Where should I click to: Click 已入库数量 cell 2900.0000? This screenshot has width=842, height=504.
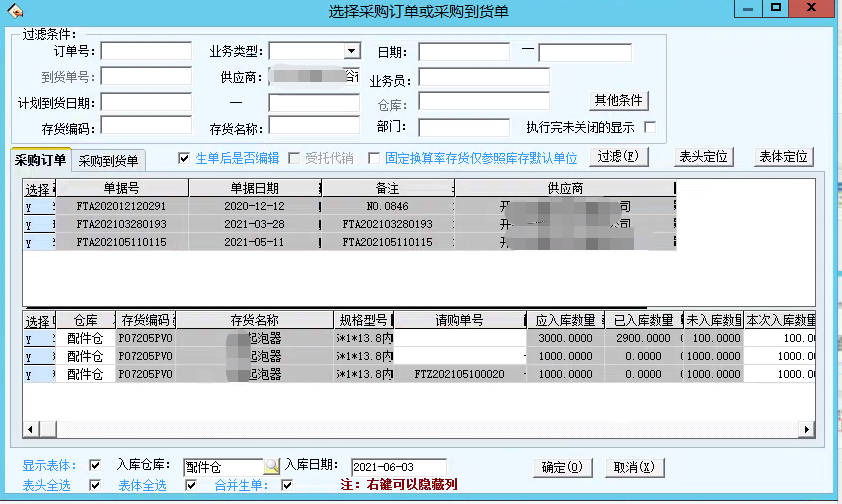(643, 338)
